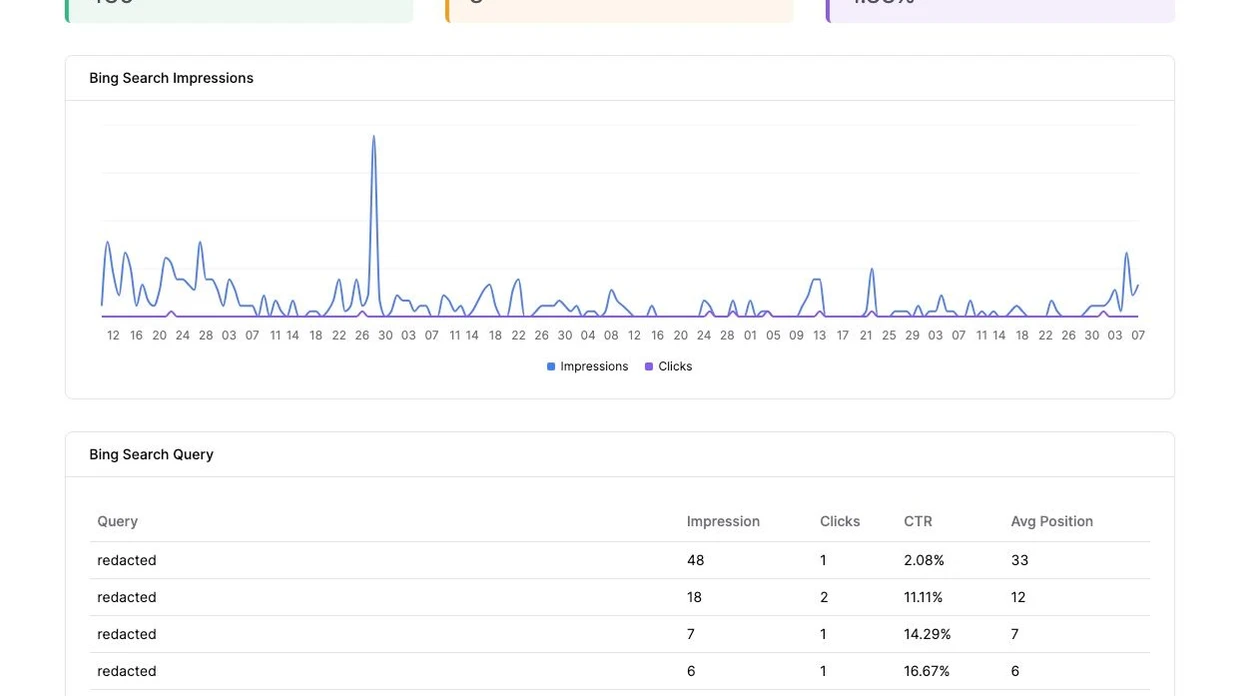The image size is (1237, 696).
Task: Click the clicks value 2 cell
Action: pos(824,597)
